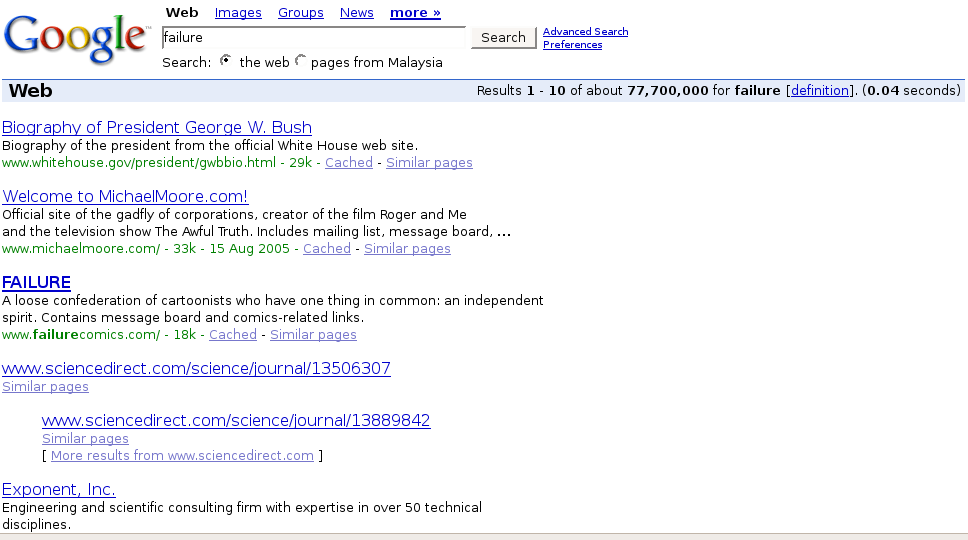The image size is (968, 540).
Task: Open Similar pages under journal/13506307
Action: [x=45, y=386]
